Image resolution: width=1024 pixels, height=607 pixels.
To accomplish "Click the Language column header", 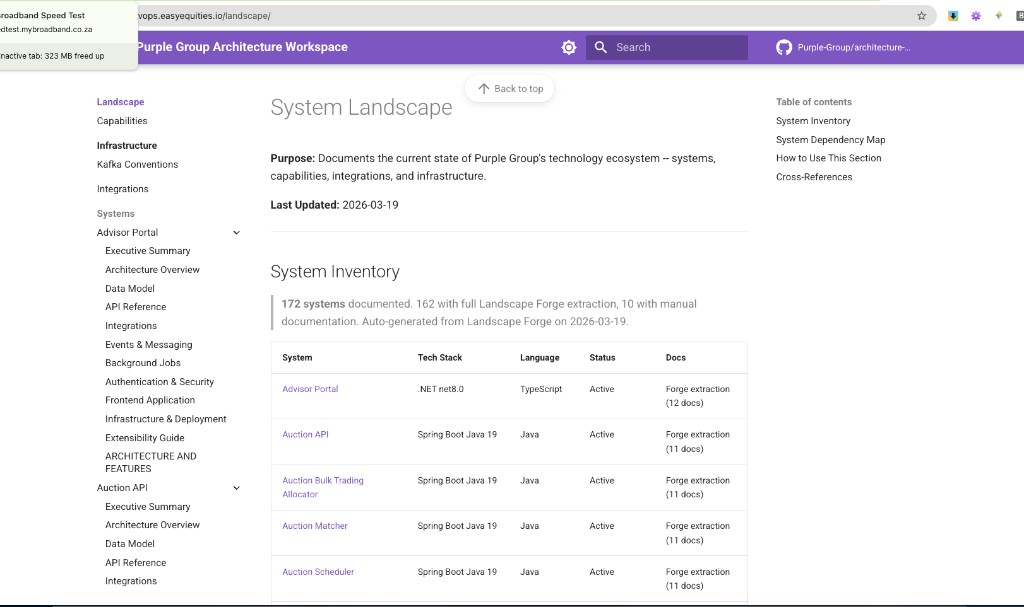I will pos(539,358).
